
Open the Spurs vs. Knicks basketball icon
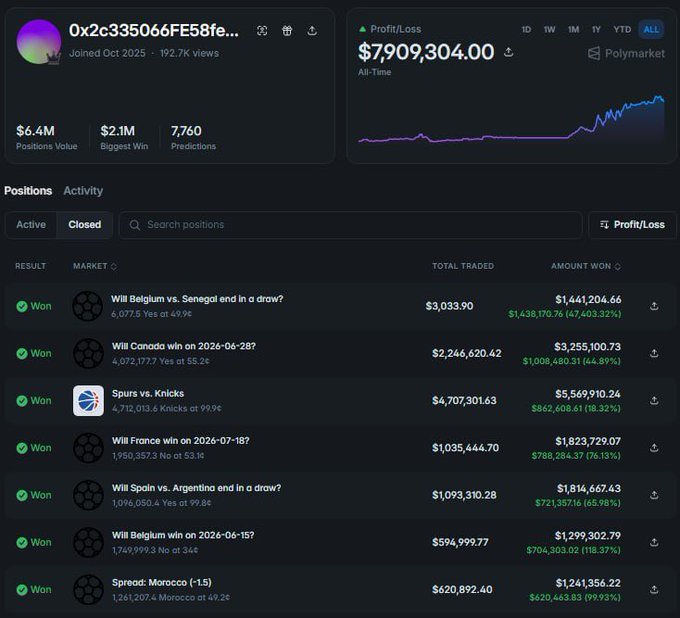coord(88,401)
